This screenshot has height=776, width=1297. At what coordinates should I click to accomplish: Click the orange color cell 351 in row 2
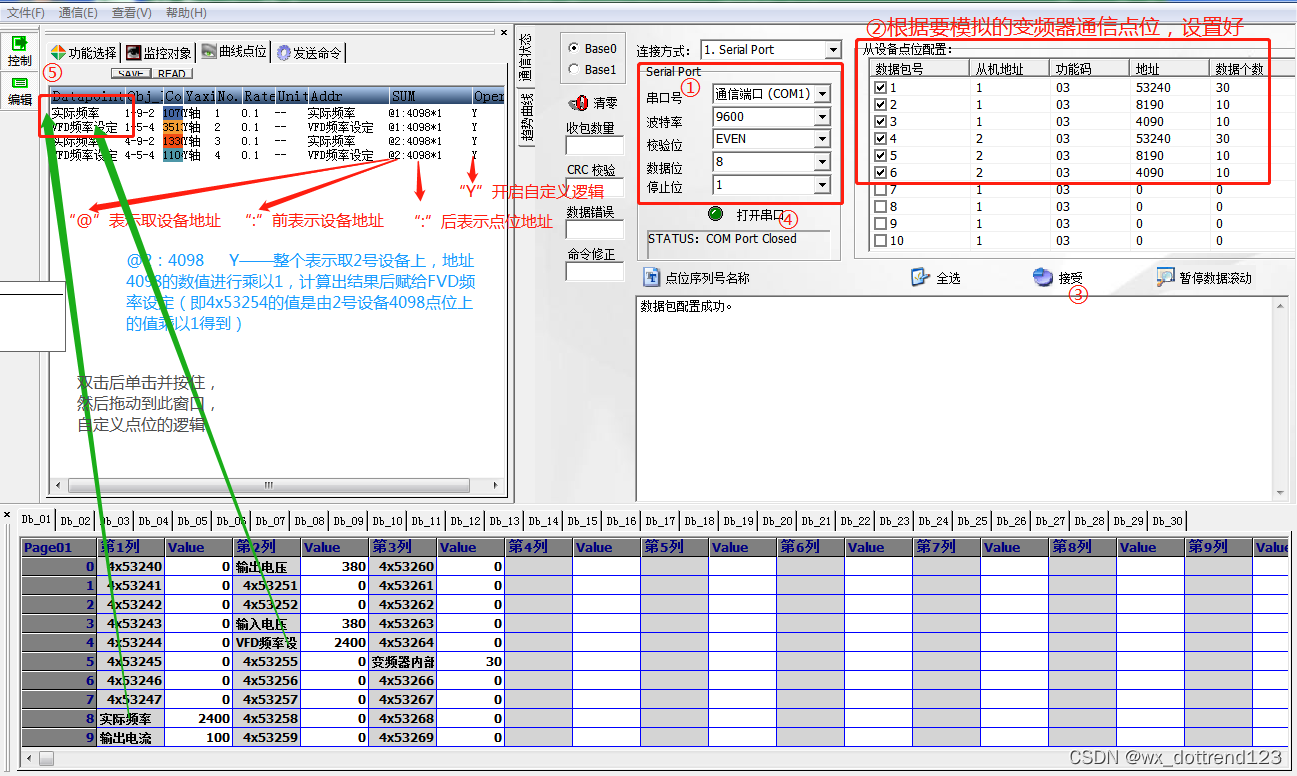point(171,127)
